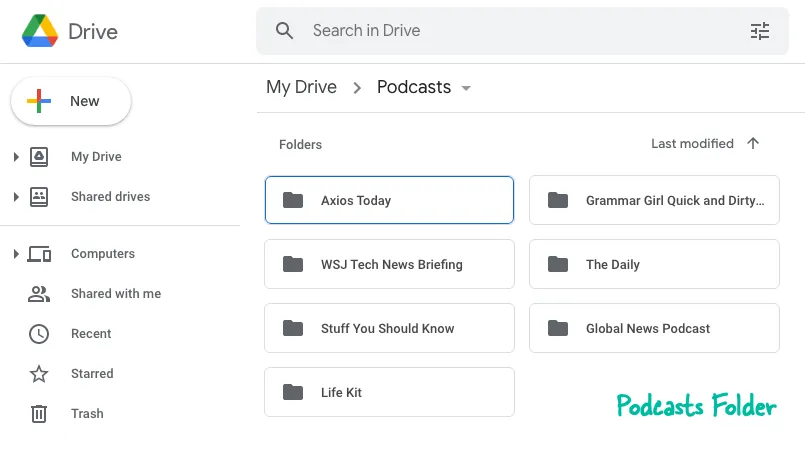Click the WSJ Tech News Briefing folder icon
The image size is (805, 465).
pos(293,264)
